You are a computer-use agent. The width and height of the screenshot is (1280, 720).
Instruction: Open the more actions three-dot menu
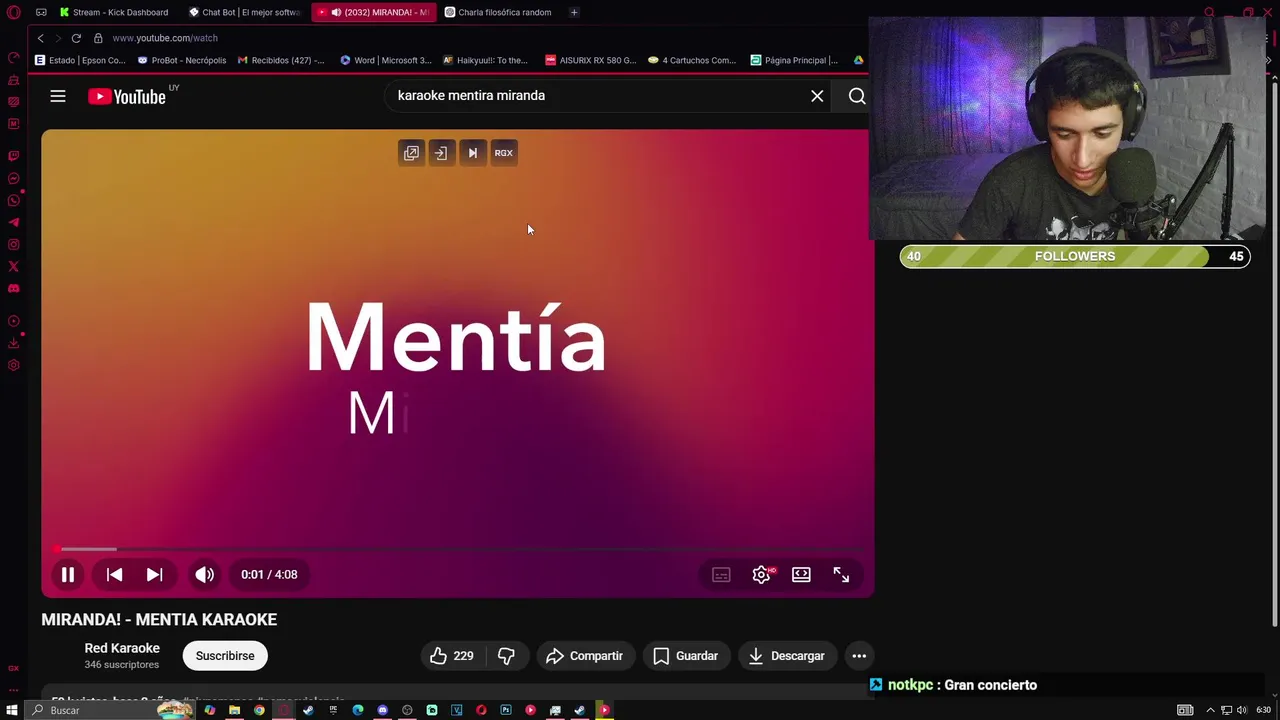[859, 656]
